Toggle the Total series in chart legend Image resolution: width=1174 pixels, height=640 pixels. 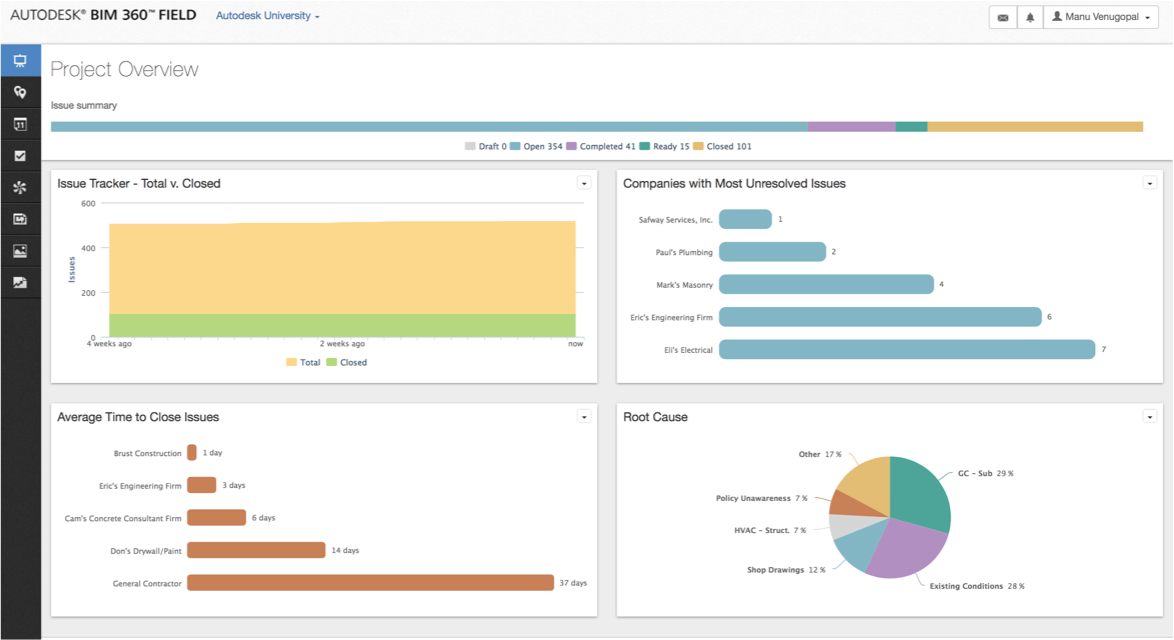tap(303, 362)
